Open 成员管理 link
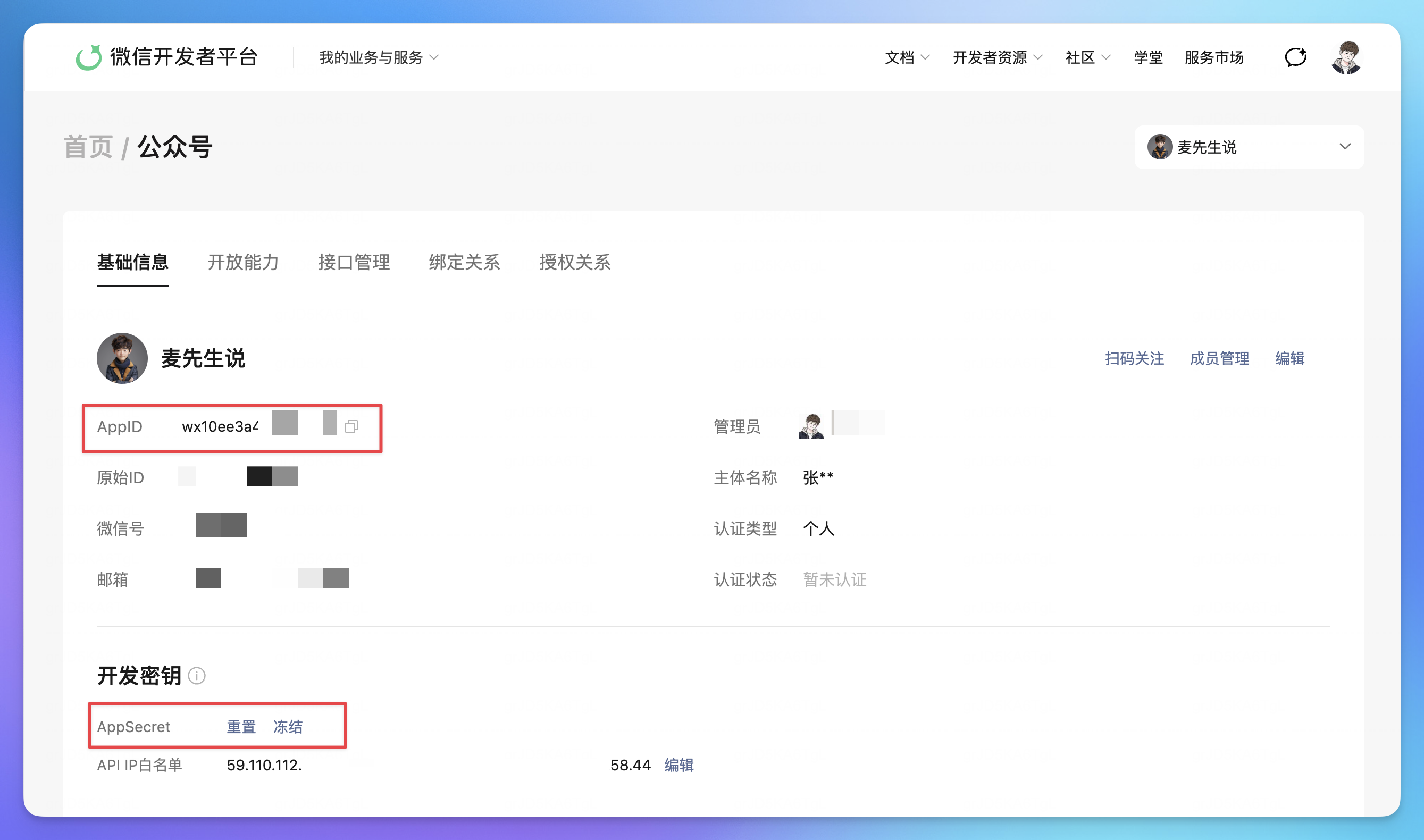This screenshot has height=840, width=1424. coord(1219,358)
